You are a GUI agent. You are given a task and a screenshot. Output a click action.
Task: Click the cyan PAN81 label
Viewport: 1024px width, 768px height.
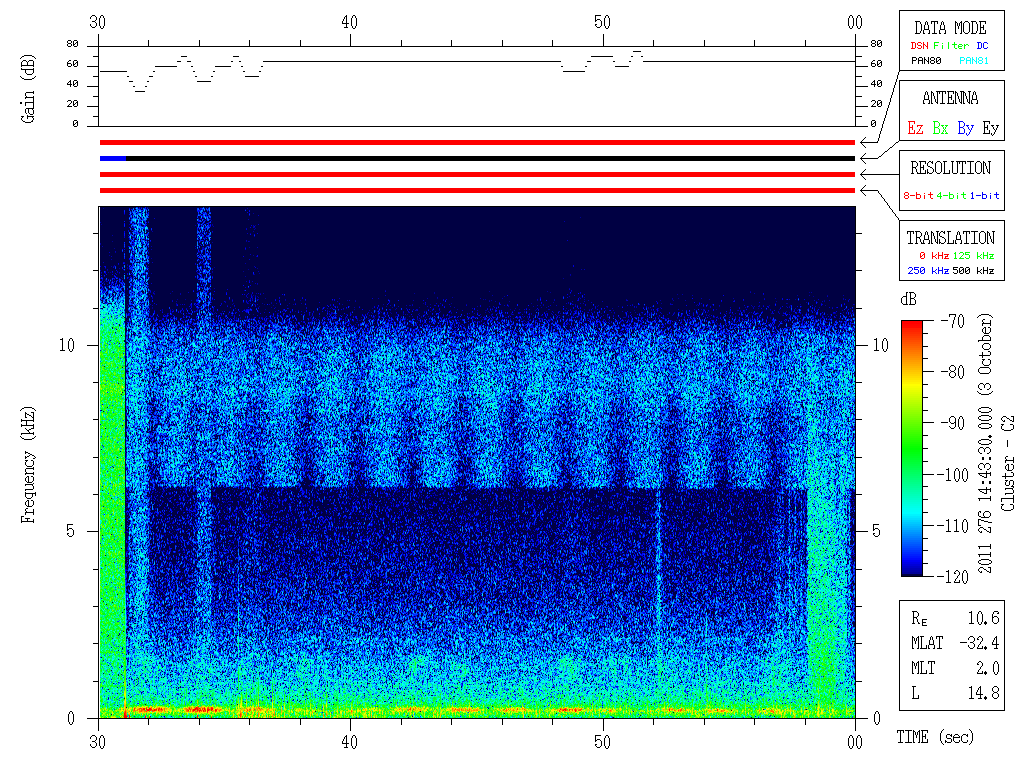974,61
